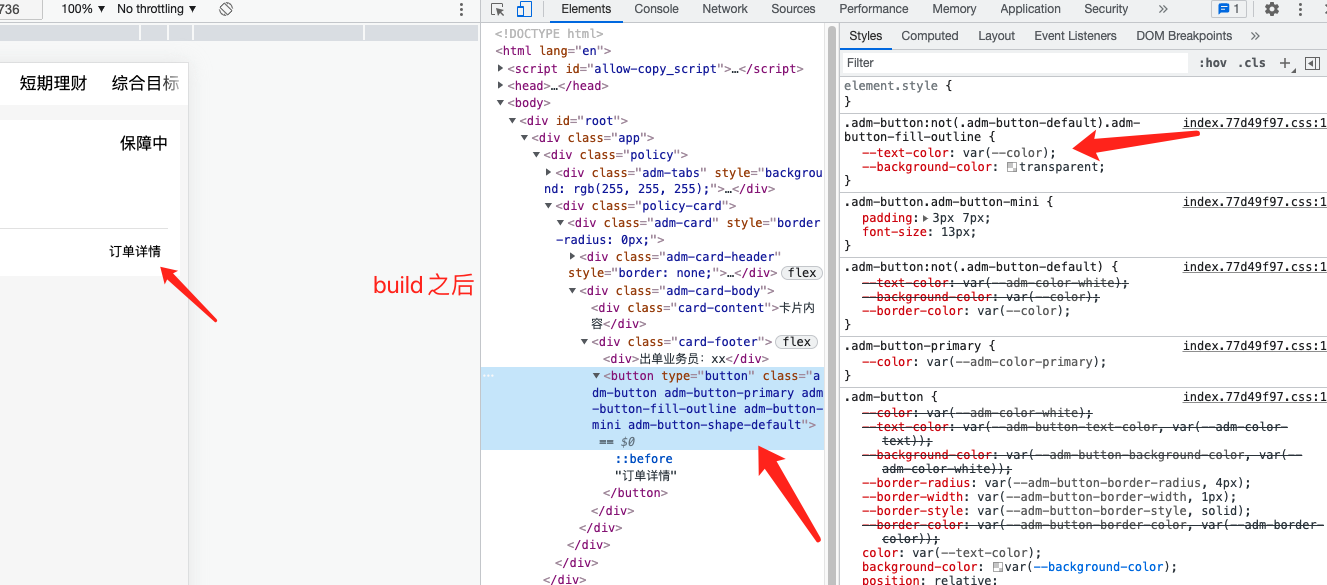Toggle the computed styles sidebar icon
The image size is (1327, 585).
(x=1312, y=63)
